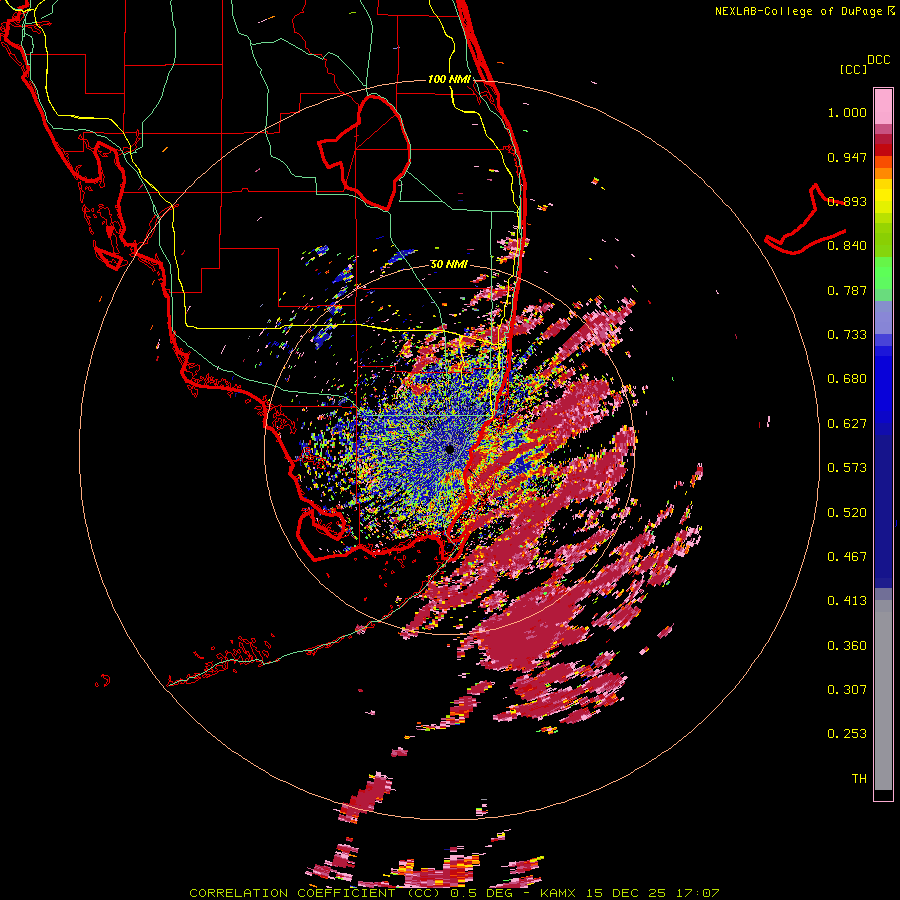Click the 0.5 DEG elevation text
The image size is (900, 900).
[x=482, y=893]
